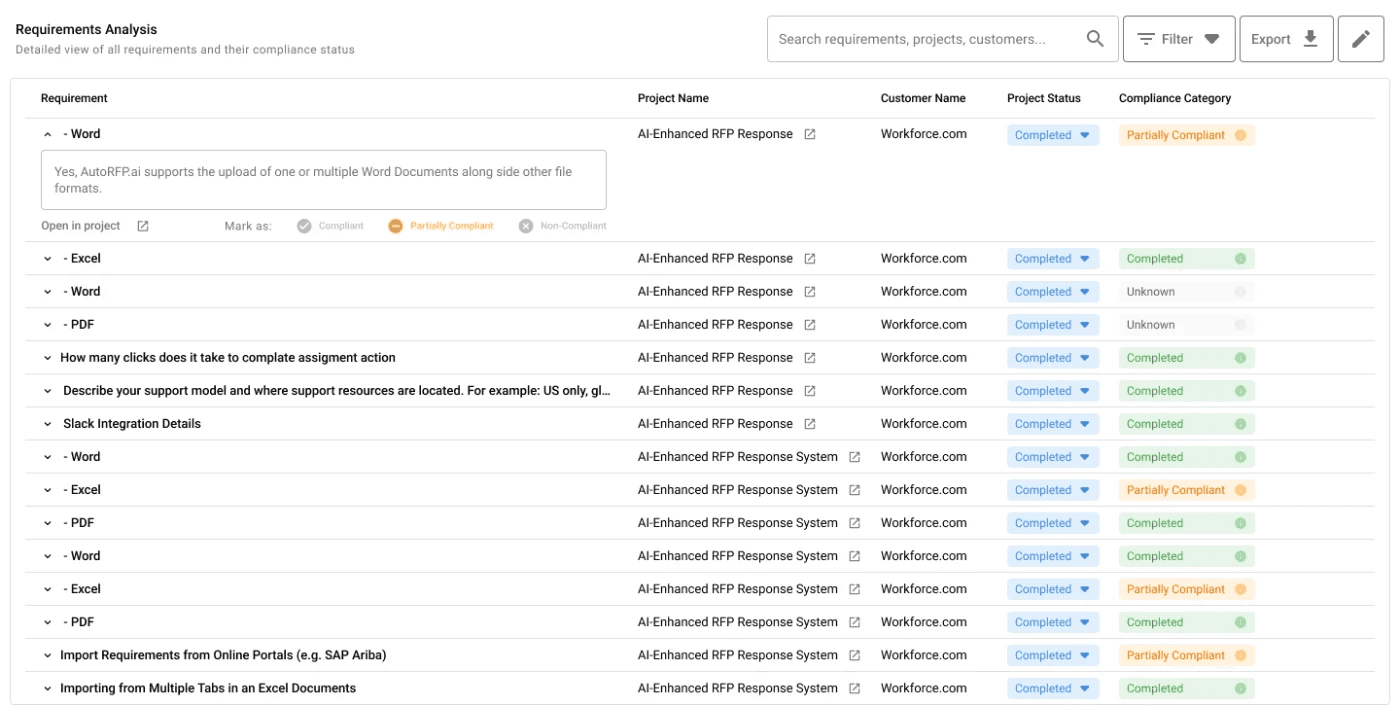
Task: Open project link icon for Excel row with Completed compliance
Action: 810,259
